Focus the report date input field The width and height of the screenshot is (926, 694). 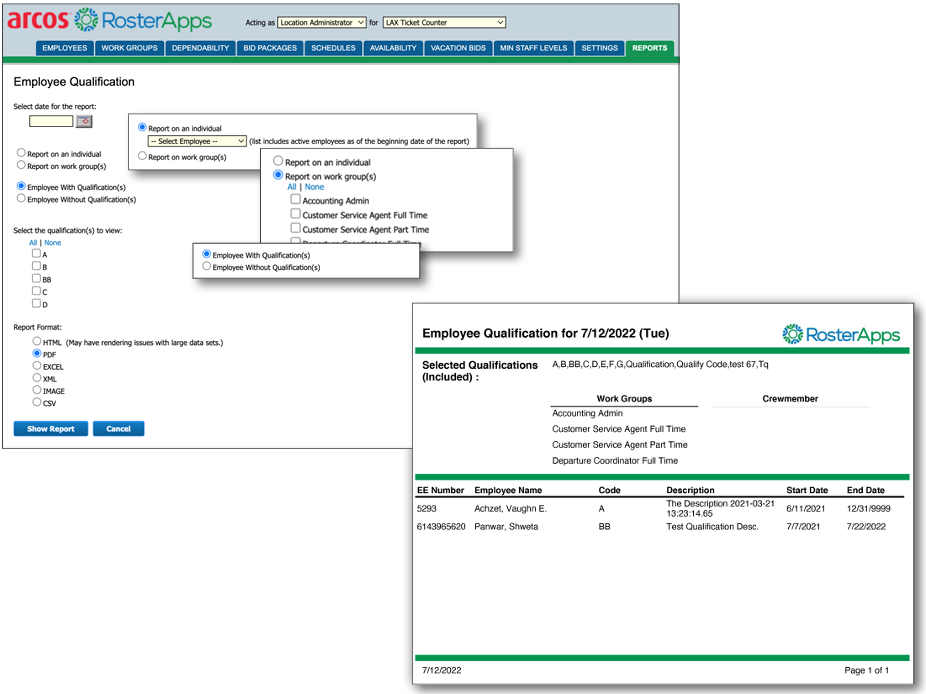(51, 121)
